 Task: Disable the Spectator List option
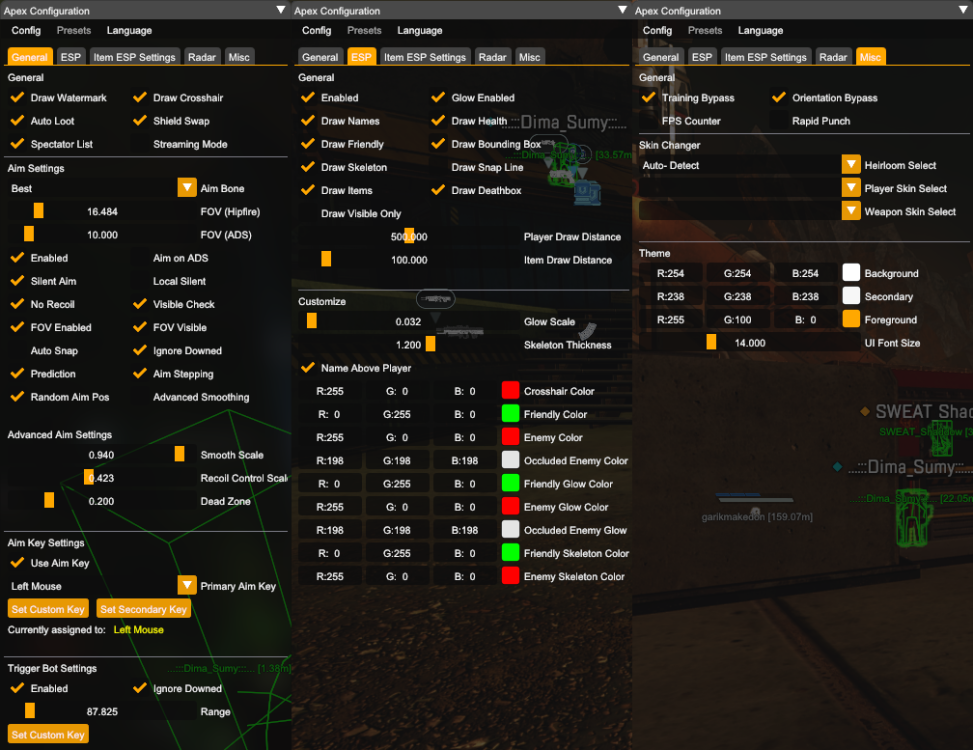click(x=17, y=143)
